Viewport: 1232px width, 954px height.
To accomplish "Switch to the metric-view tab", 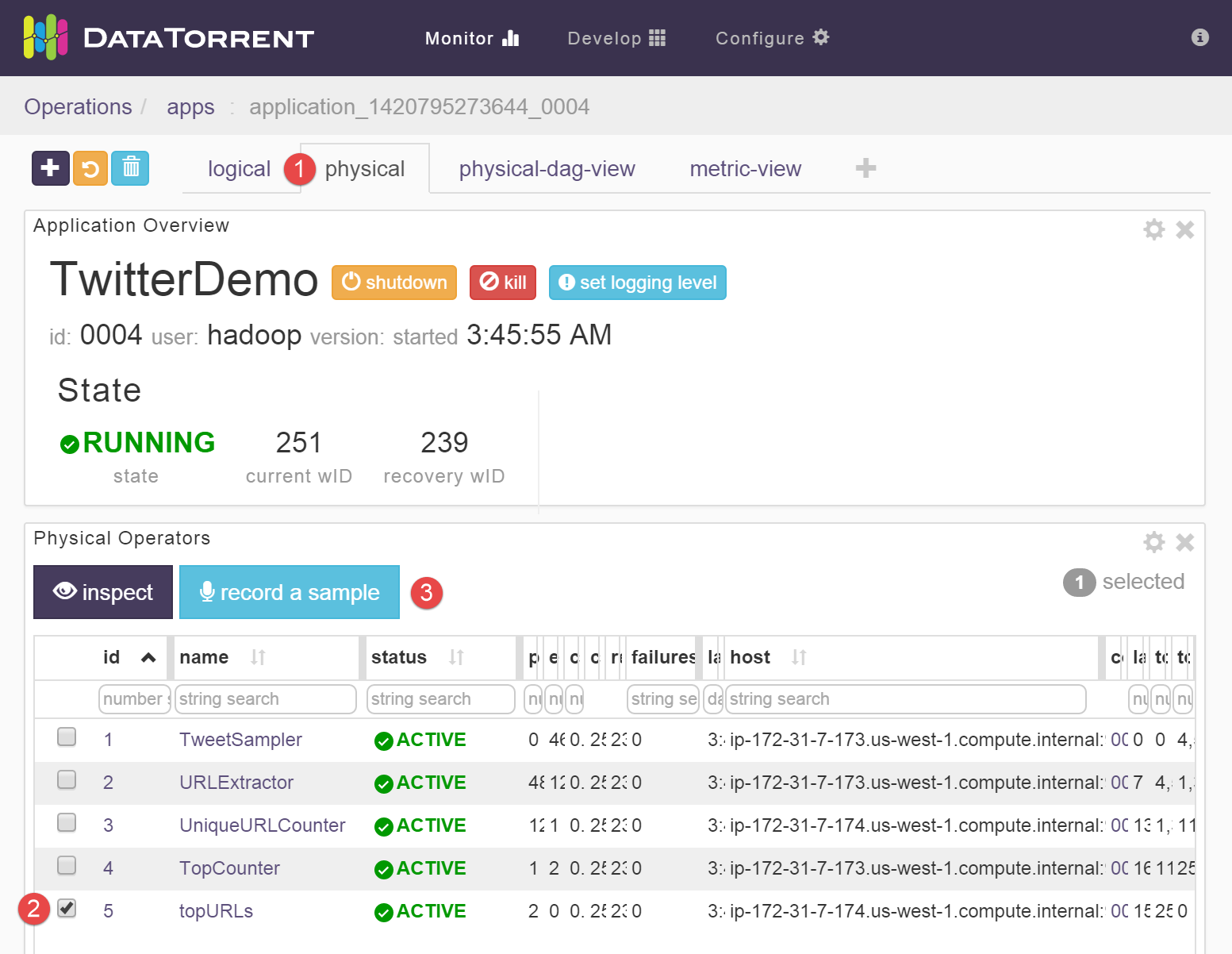I will pyautogui.click(x=746, y=169).
